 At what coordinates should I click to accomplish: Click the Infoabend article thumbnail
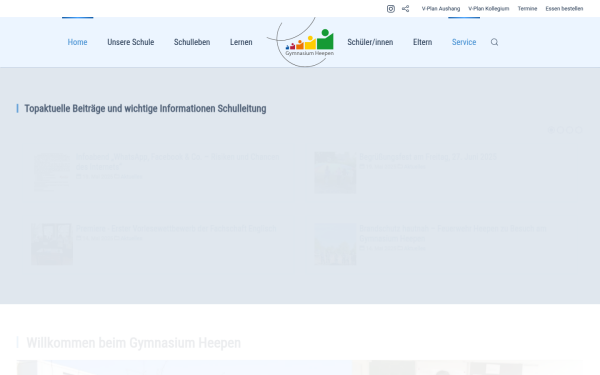coord(52,172)
